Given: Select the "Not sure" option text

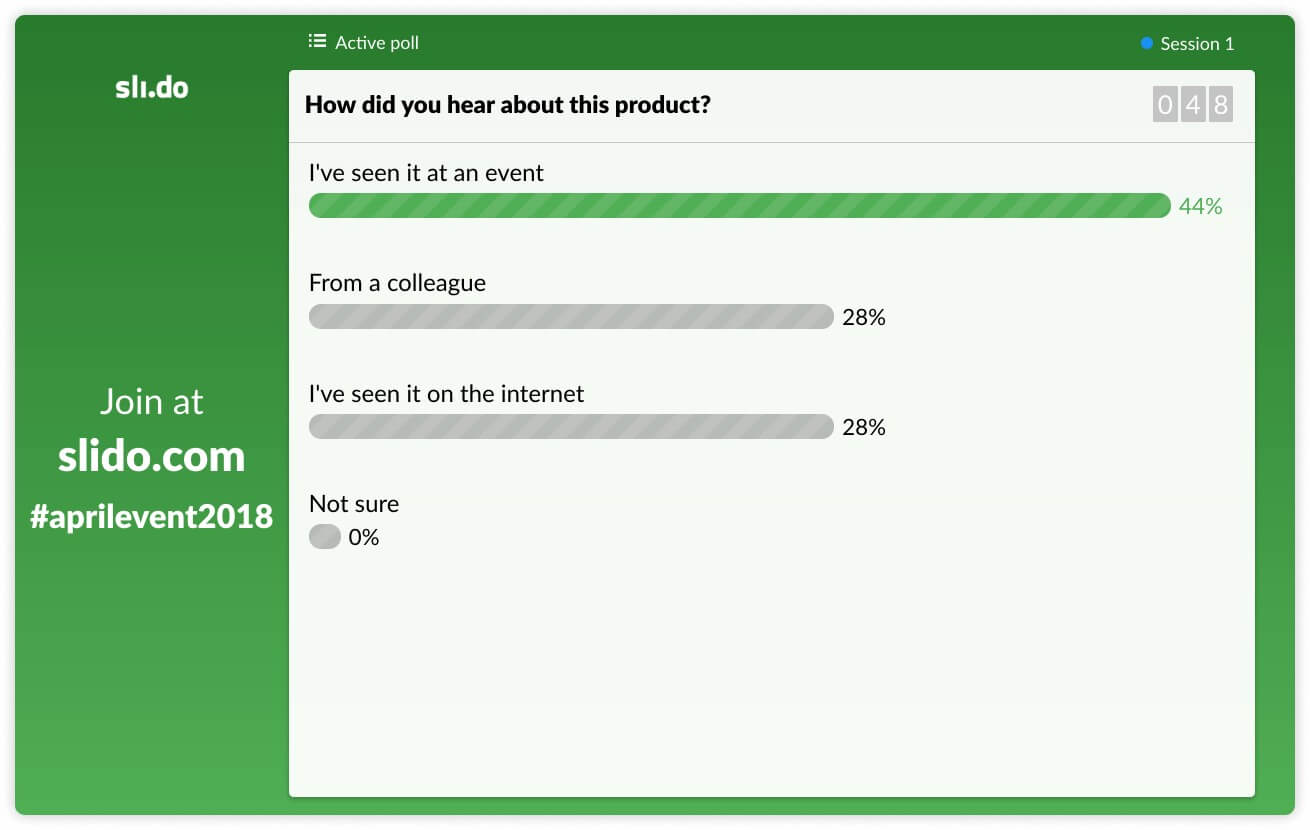Looking at the screenshot, I should pyautogui.click(x=354, y=503).
